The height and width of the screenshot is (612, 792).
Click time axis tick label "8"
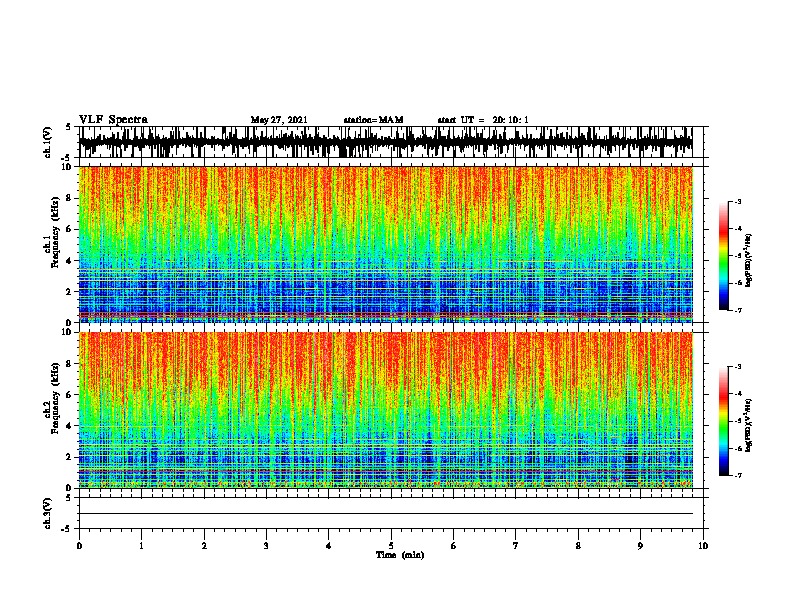(x=578, y=546)
